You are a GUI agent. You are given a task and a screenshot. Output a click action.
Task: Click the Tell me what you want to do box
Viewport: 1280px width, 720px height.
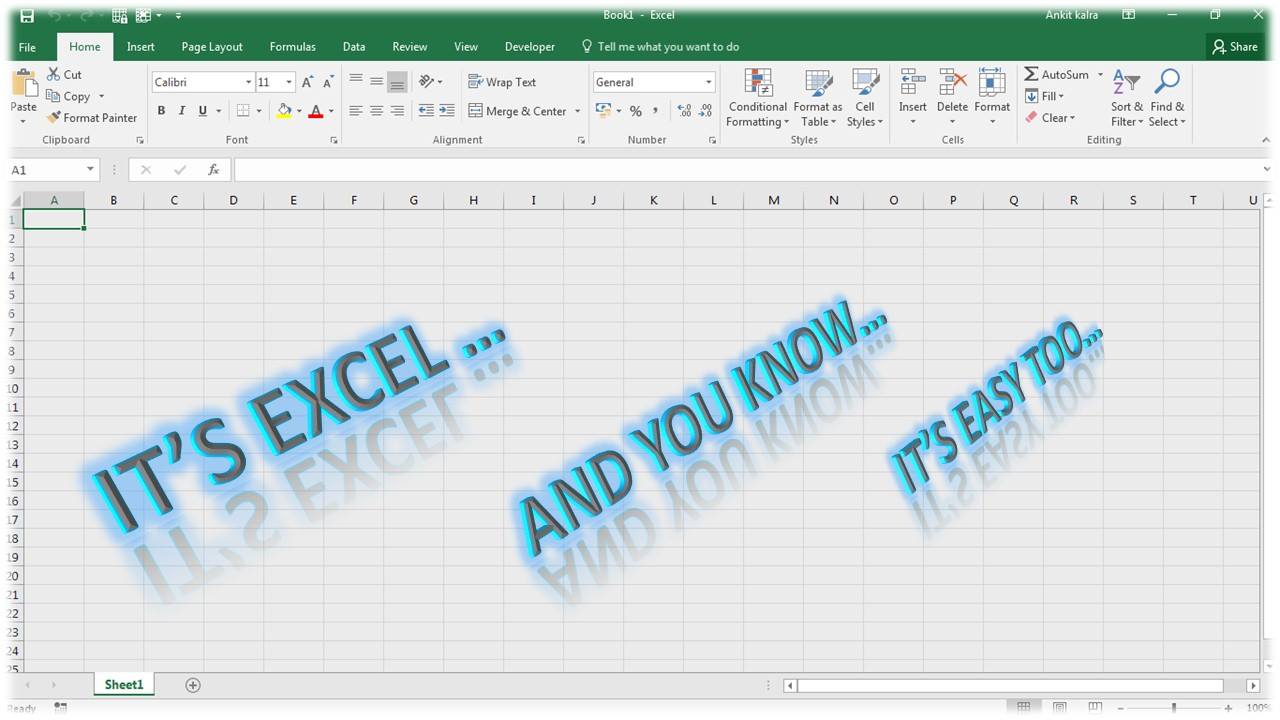pyautogui.click(x=661, y=47)
